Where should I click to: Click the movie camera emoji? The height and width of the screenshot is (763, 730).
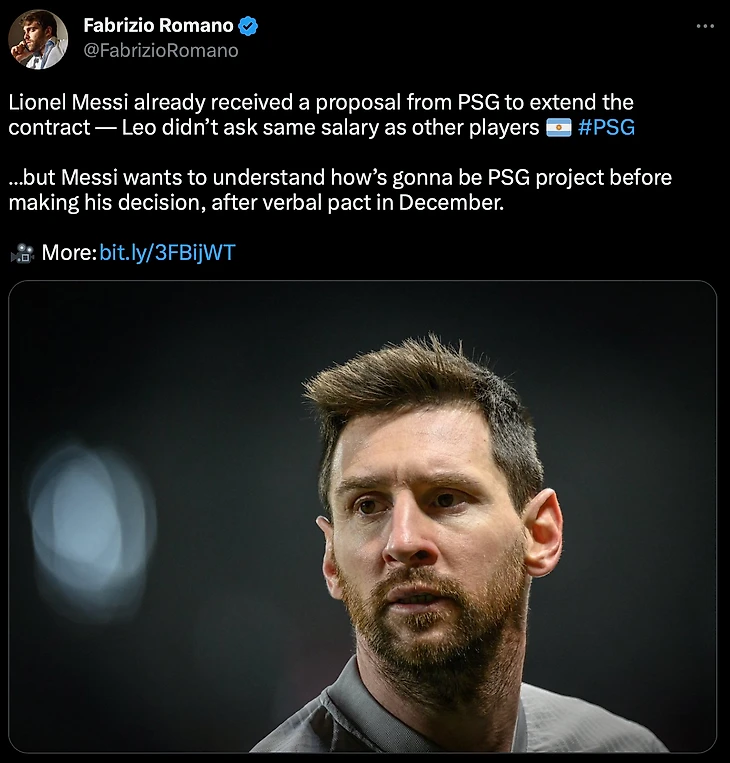(21, 254)
